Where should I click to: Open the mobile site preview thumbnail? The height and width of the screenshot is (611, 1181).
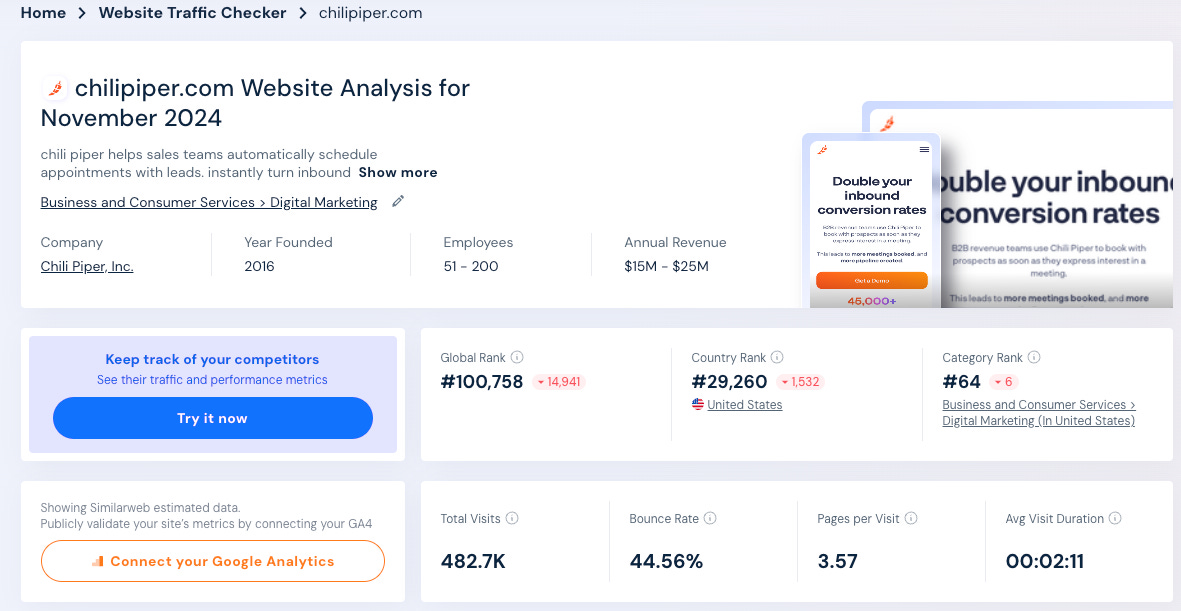click(x=871, y=222)
